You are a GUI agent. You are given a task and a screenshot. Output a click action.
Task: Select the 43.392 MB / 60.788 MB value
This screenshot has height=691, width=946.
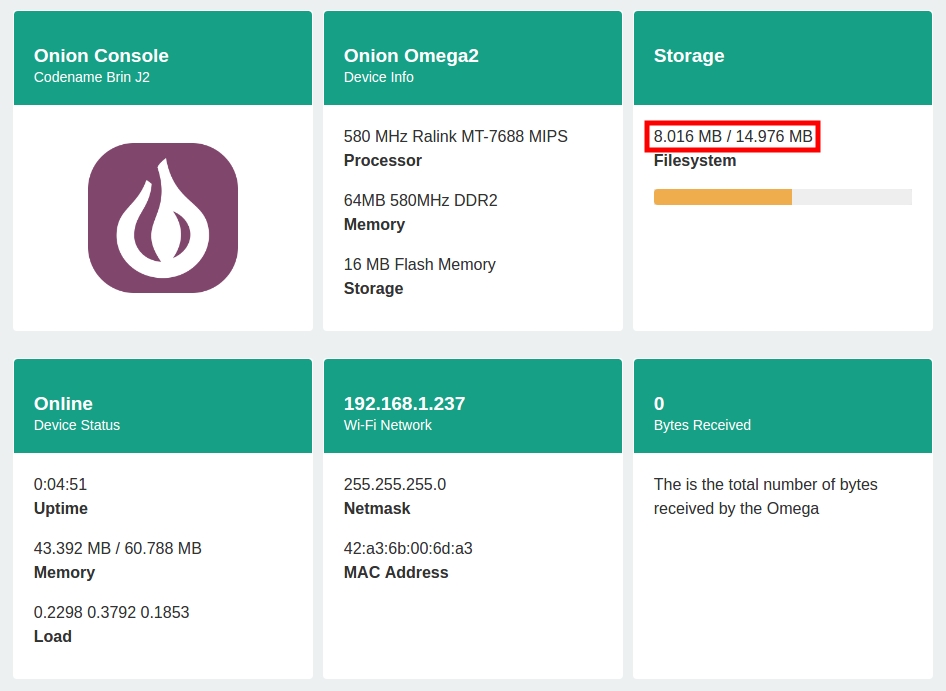[118, 548]
